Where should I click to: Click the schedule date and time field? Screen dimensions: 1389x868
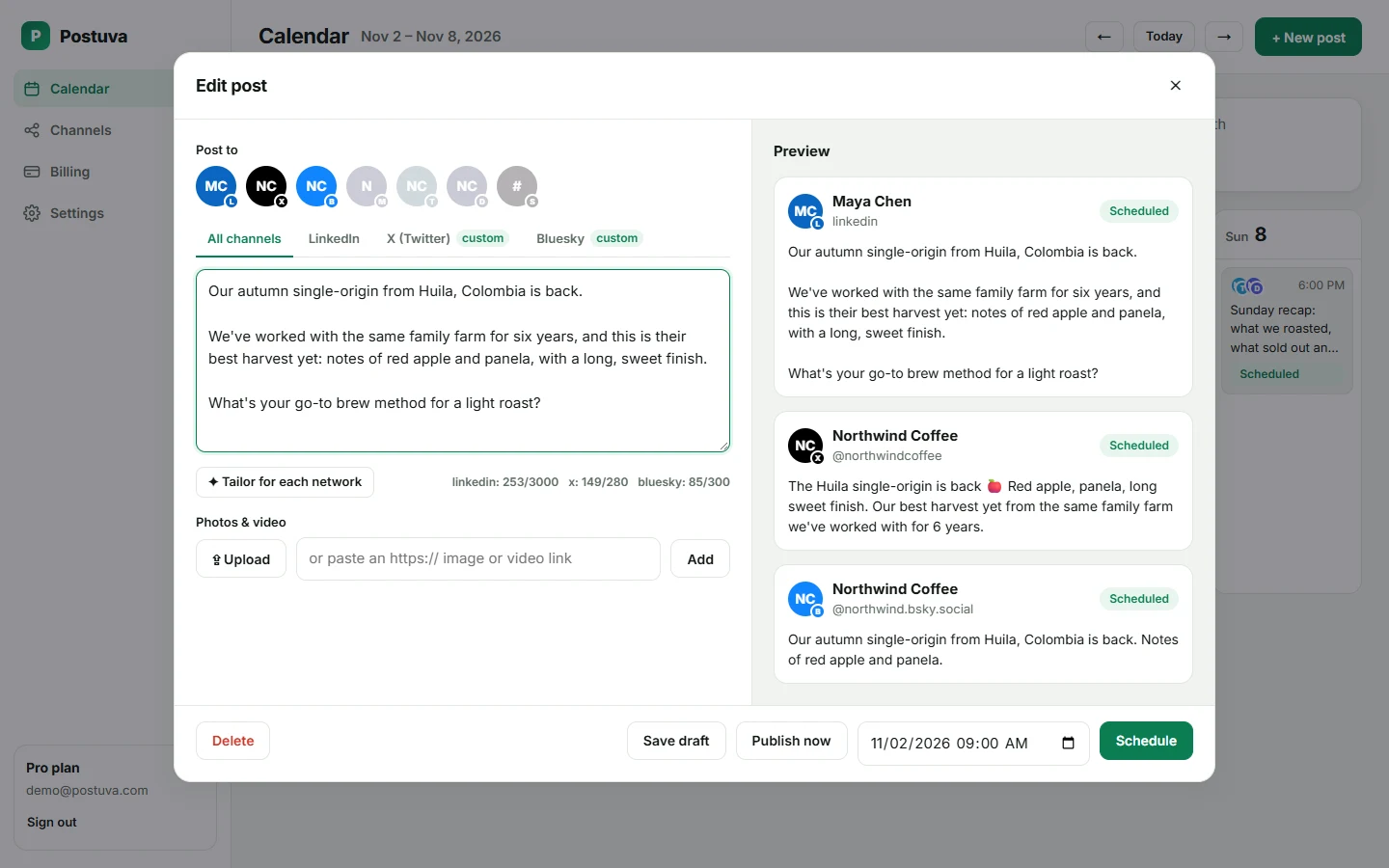tap(973, 744)
